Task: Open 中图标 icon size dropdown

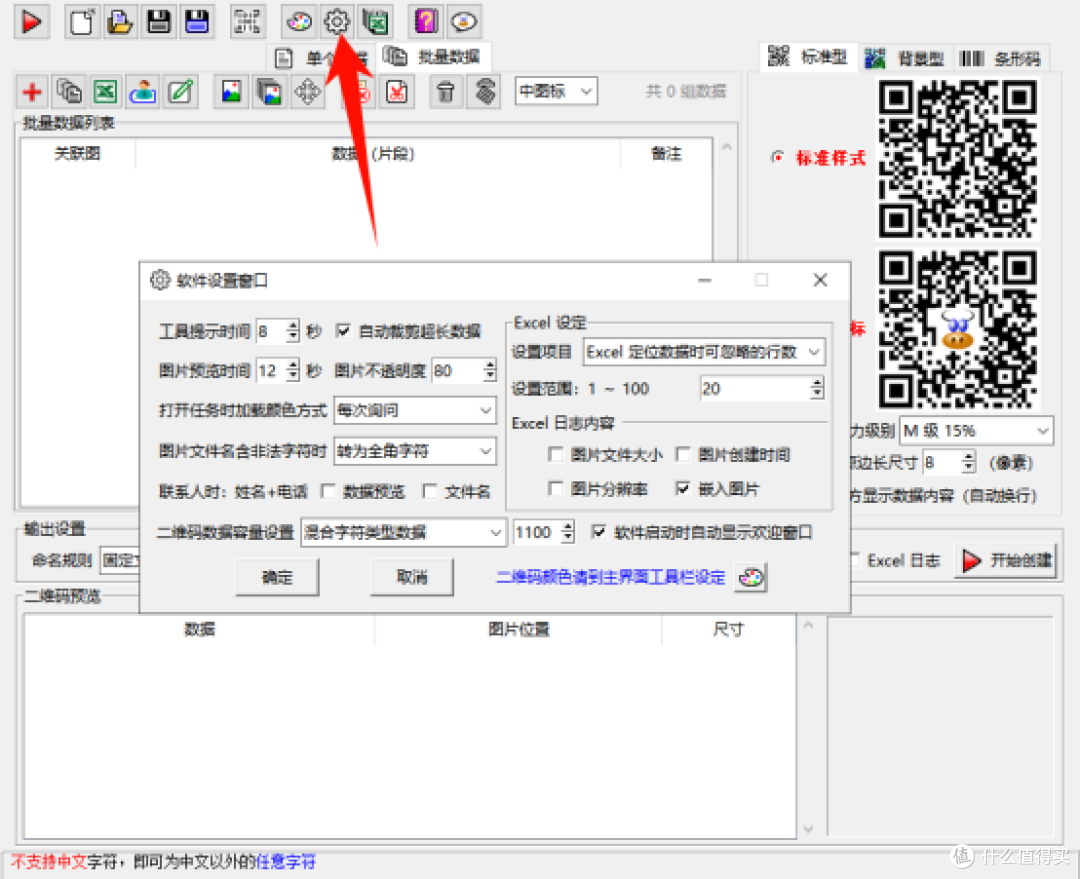Action: [x=556, y=91]
